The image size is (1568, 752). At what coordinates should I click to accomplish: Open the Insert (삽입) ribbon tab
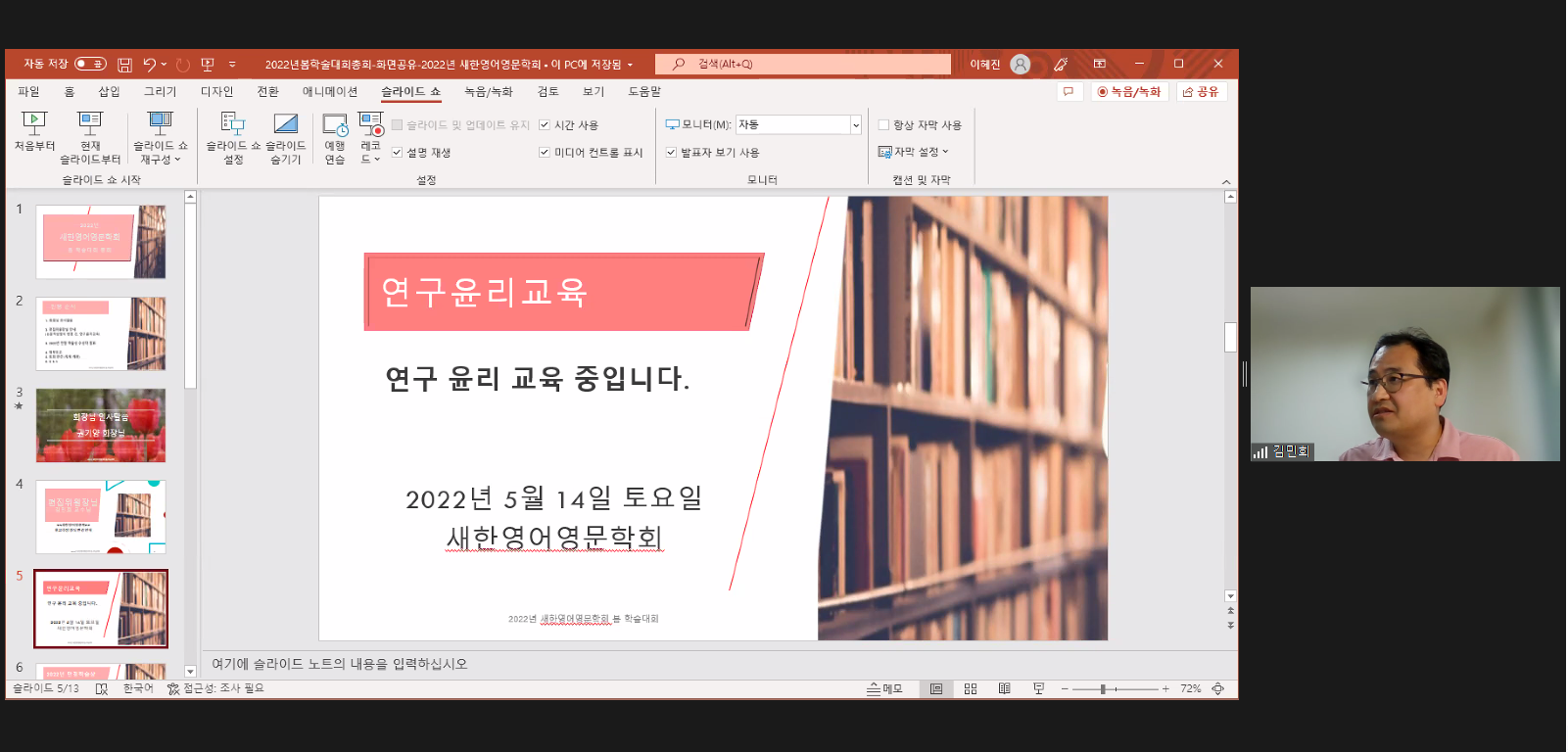[x=109, y=92]
